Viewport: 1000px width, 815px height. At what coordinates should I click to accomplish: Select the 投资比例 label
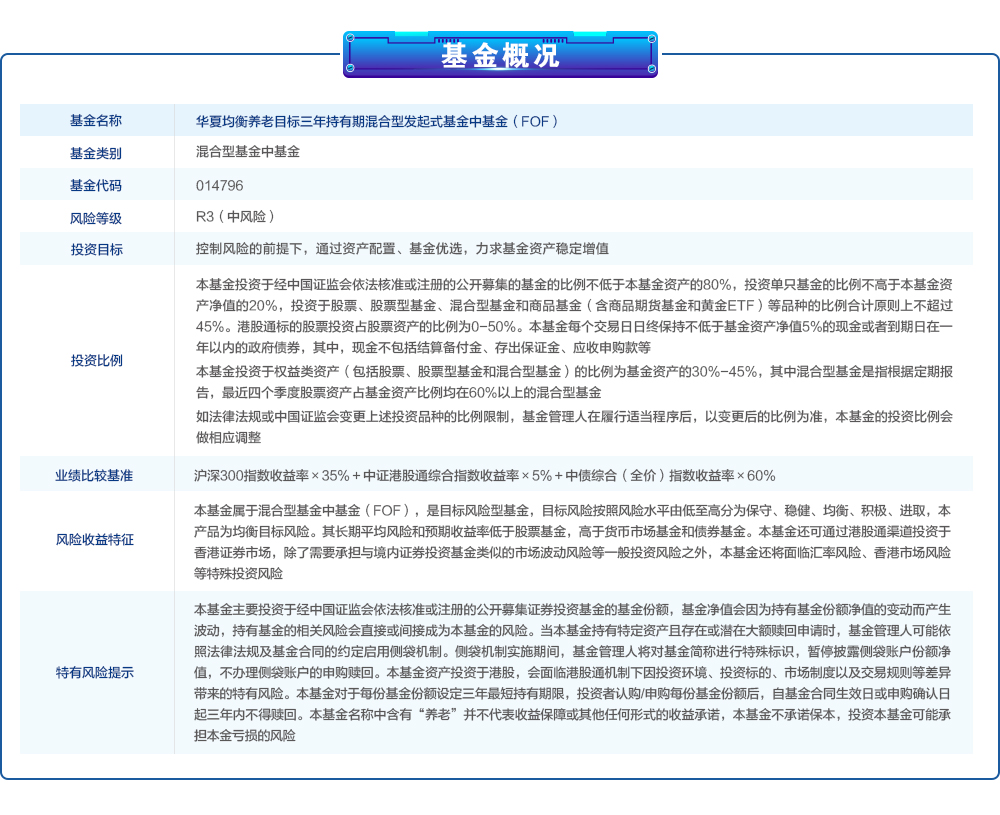(x=96, y=360)
